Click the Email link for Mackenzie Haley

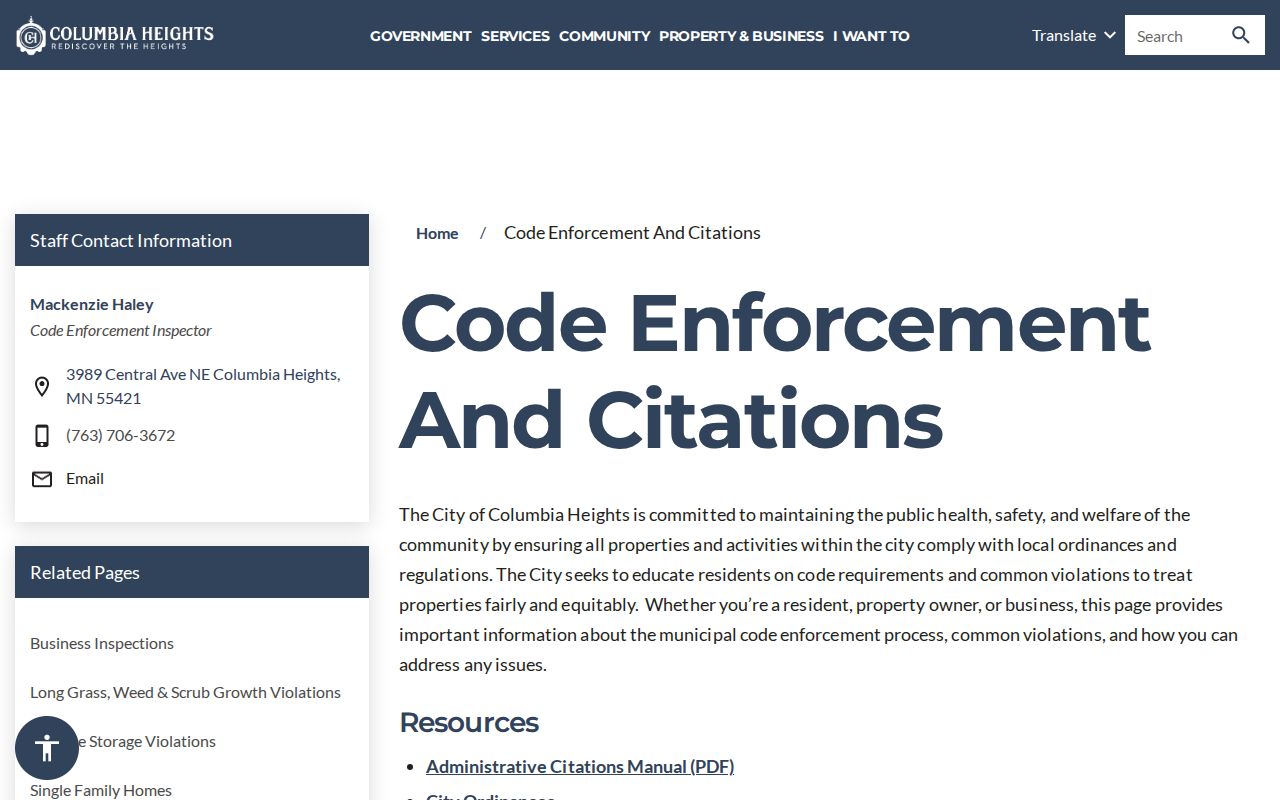85,479
